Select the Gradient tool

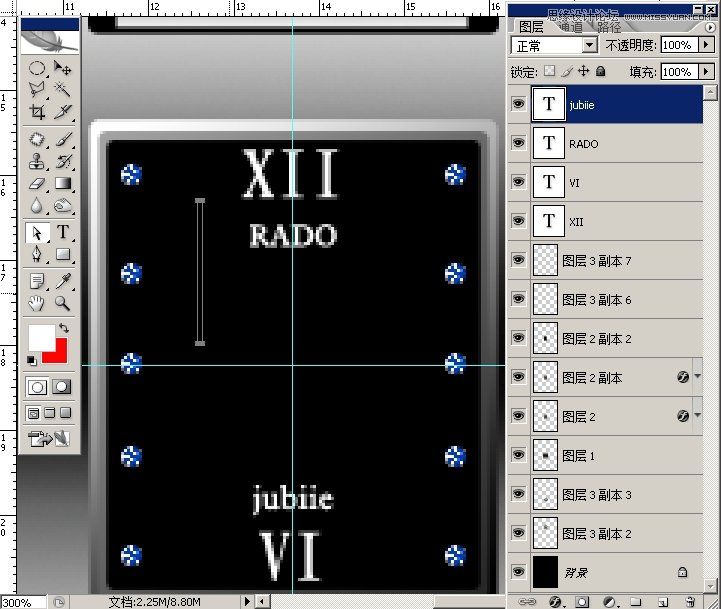[x=63, y=184]
